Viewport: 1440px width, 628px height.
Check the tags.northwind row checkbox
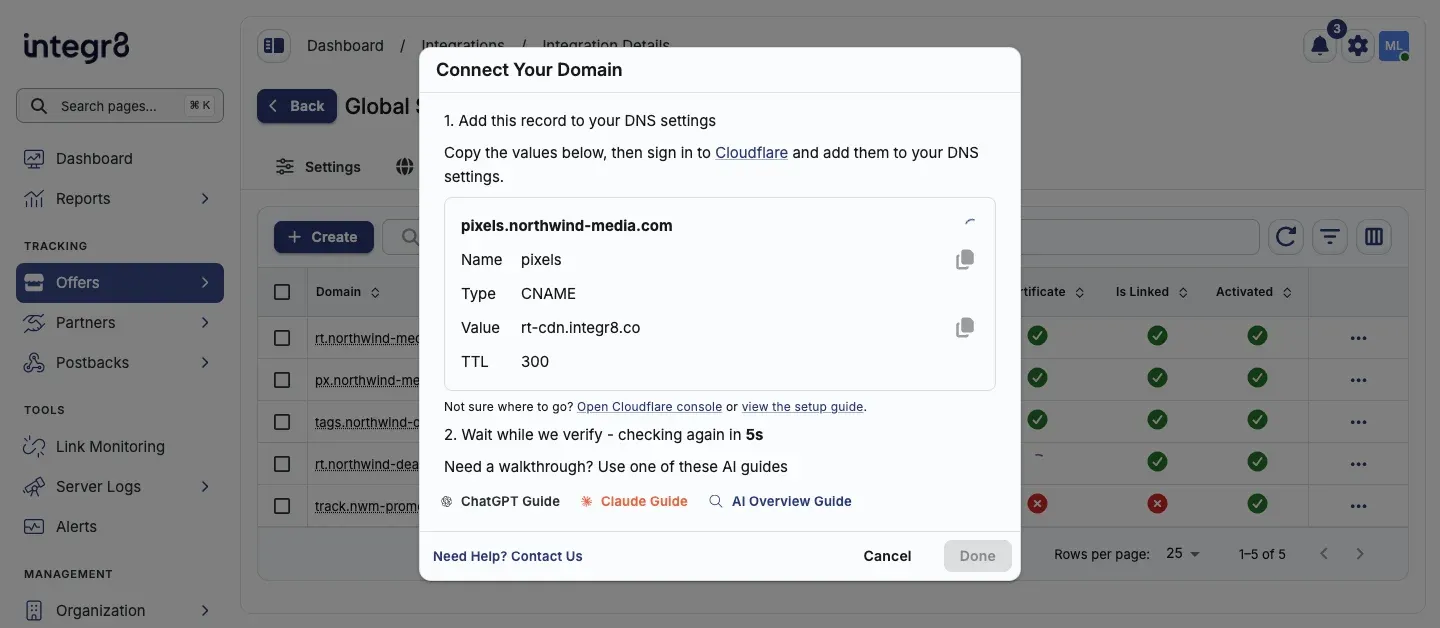[282, 422]
